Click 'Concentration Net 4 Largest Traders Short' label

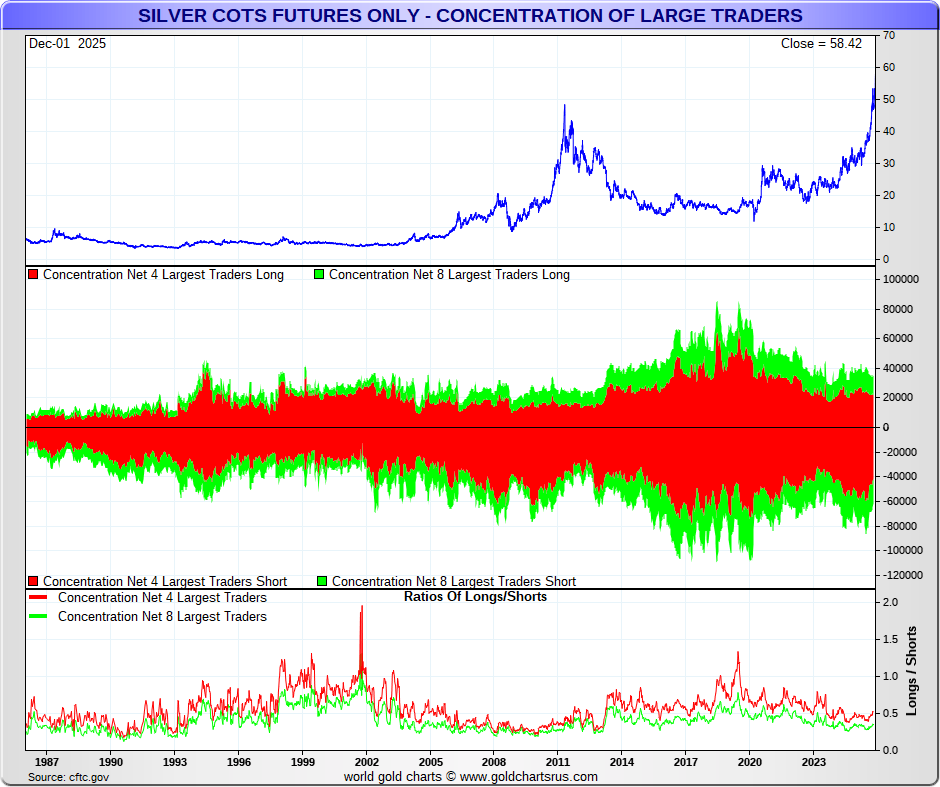click(x=165, y=581)
